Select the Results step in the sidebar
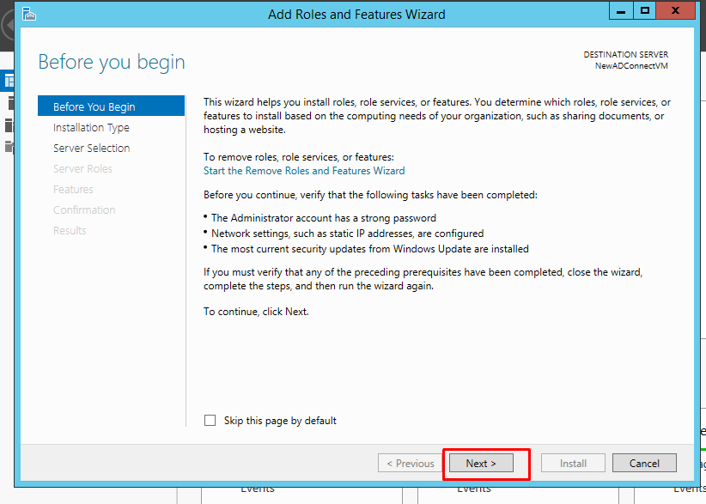 [x=69, y=231]
